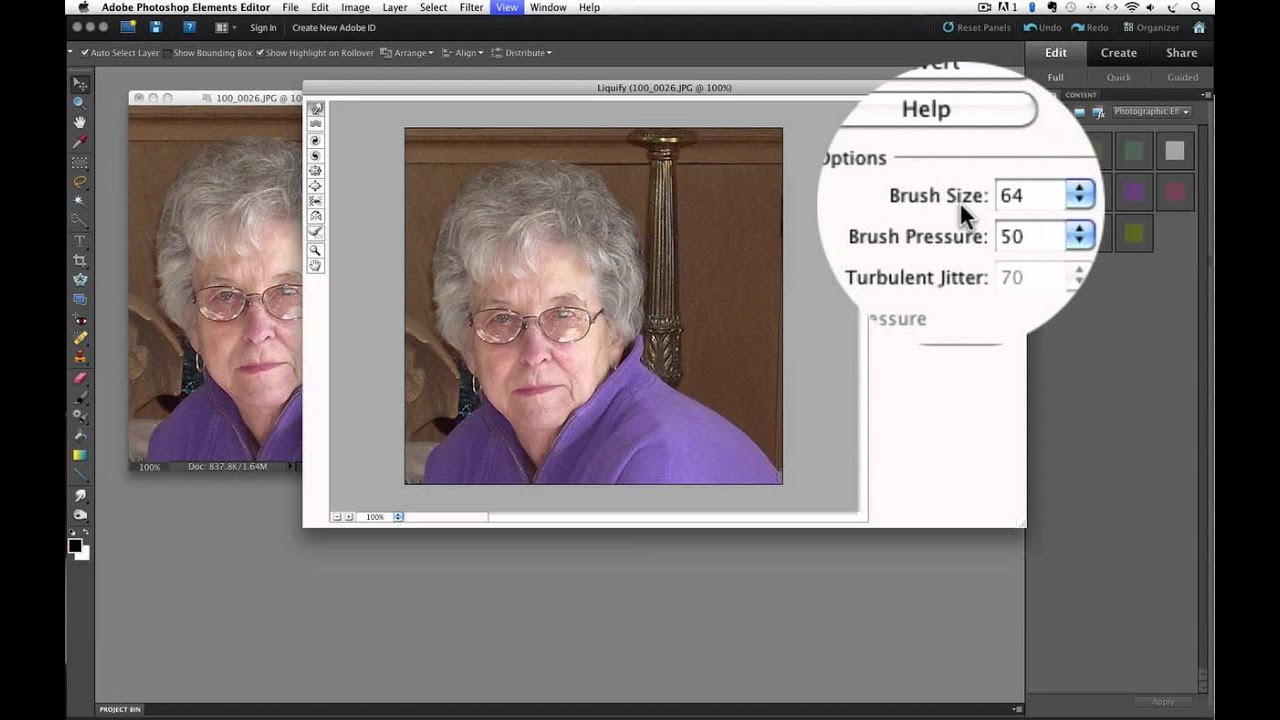Enable Show Bounding Box checkbox

[167, 53]
